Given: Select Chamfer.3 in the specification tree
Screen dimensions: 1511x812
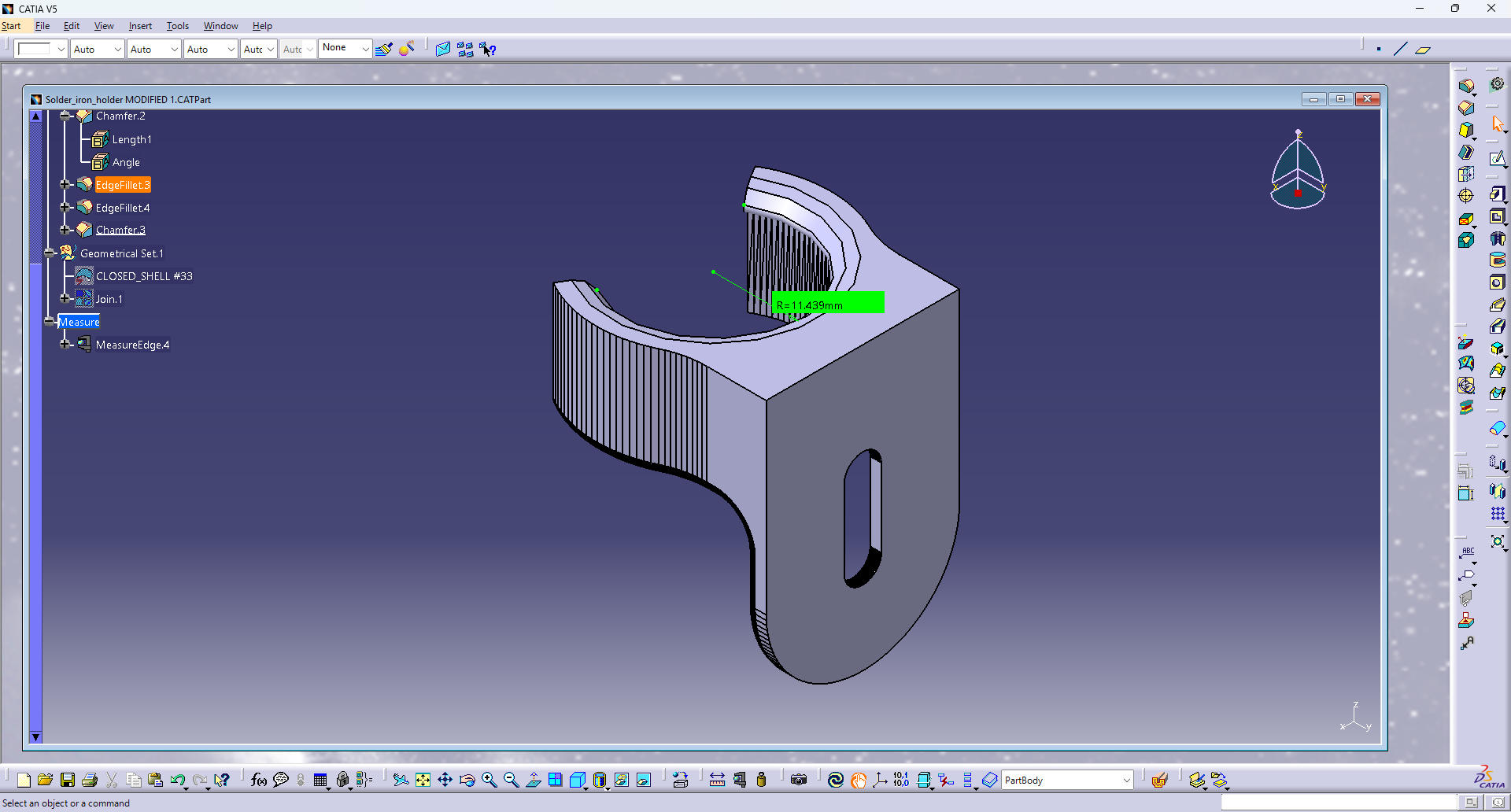Looking at the screenshot, I should 120,230.
